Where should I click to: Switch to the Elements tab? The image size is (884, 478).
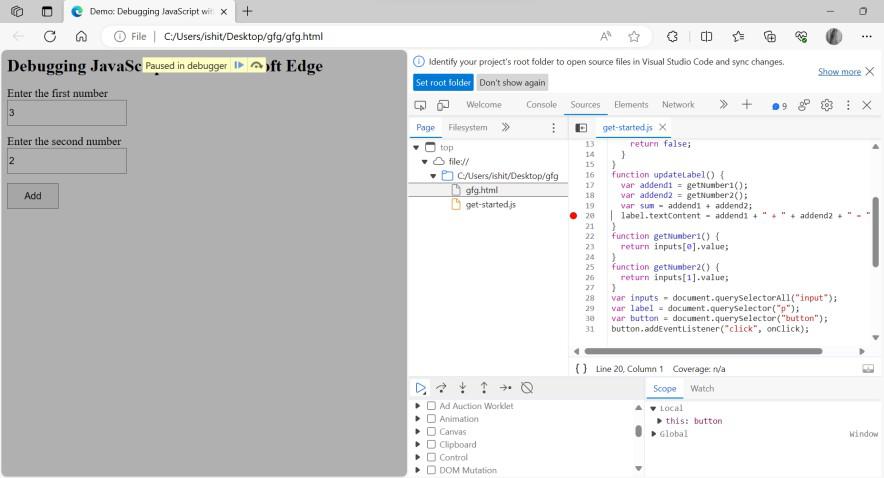[x=631, y=105]
